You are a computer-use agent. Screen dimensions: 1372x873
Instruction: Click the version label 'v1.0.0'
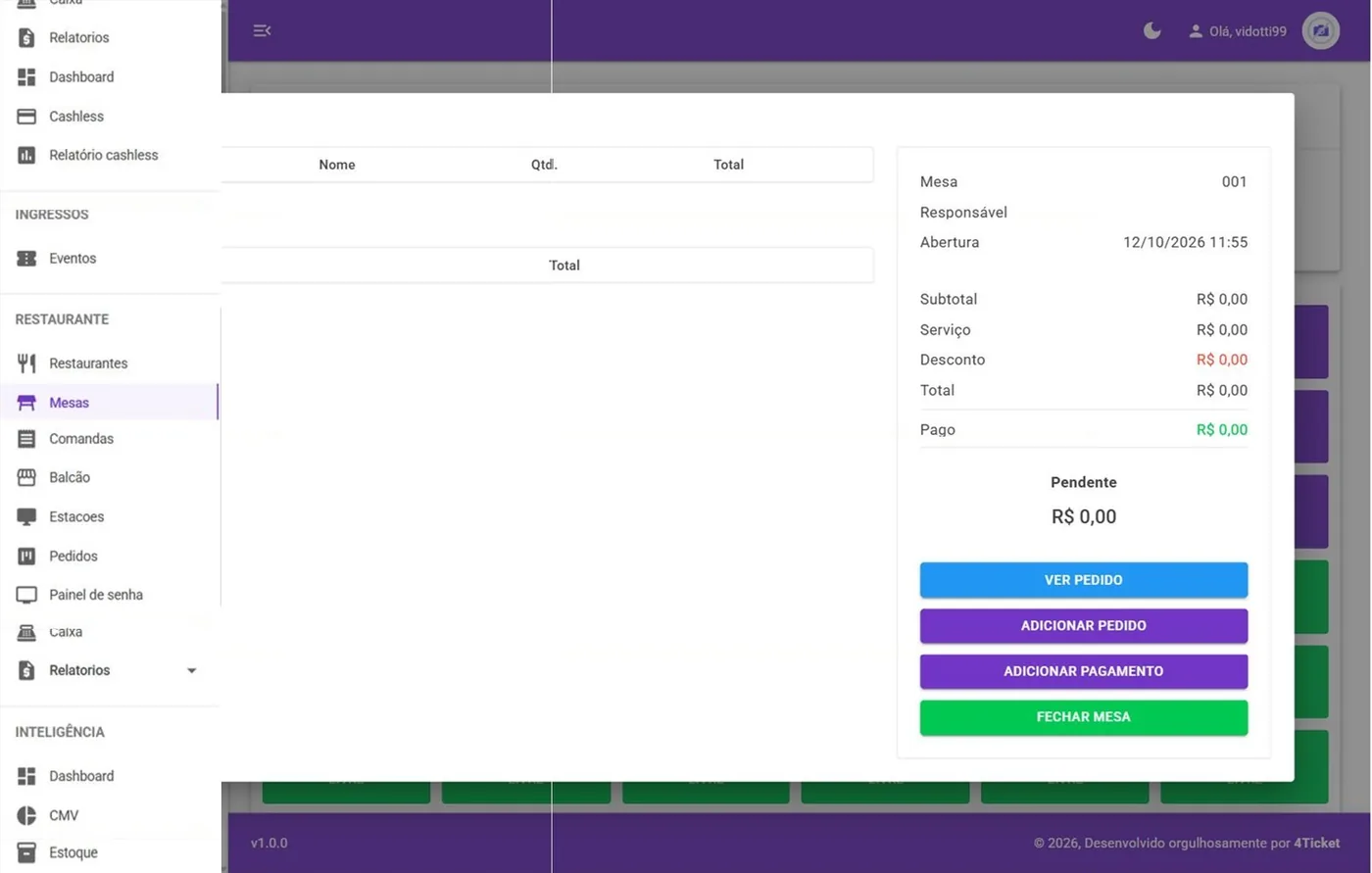pos(269,843)
